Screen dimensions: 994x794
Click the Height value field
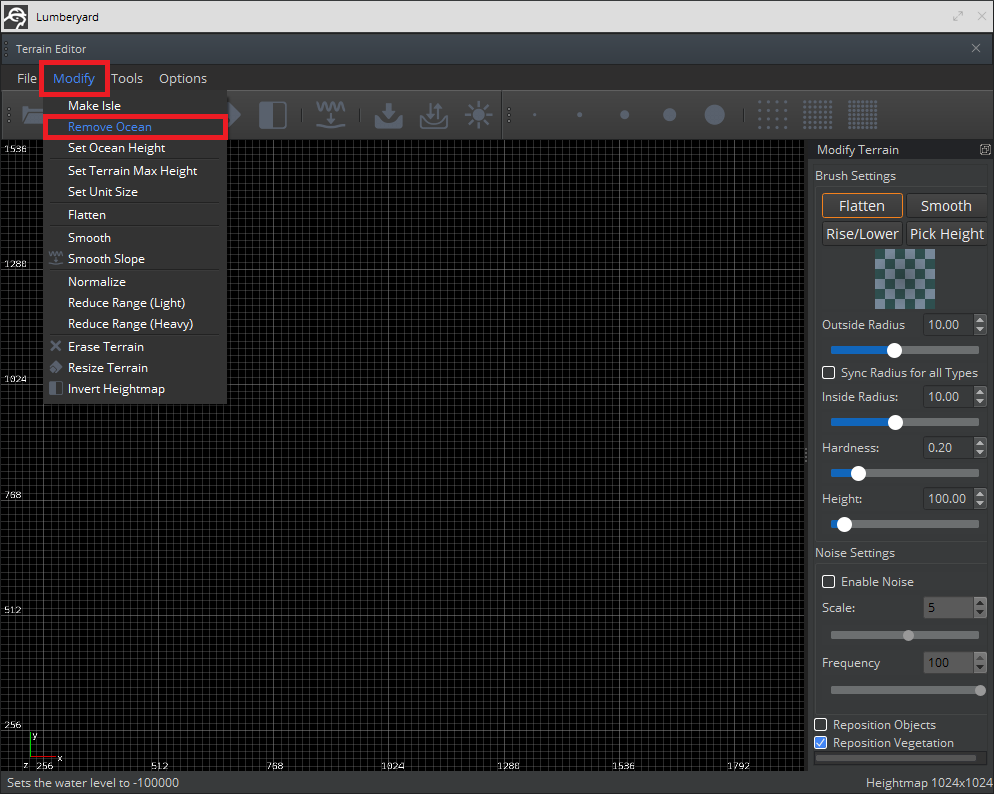[x=948, y=499]
